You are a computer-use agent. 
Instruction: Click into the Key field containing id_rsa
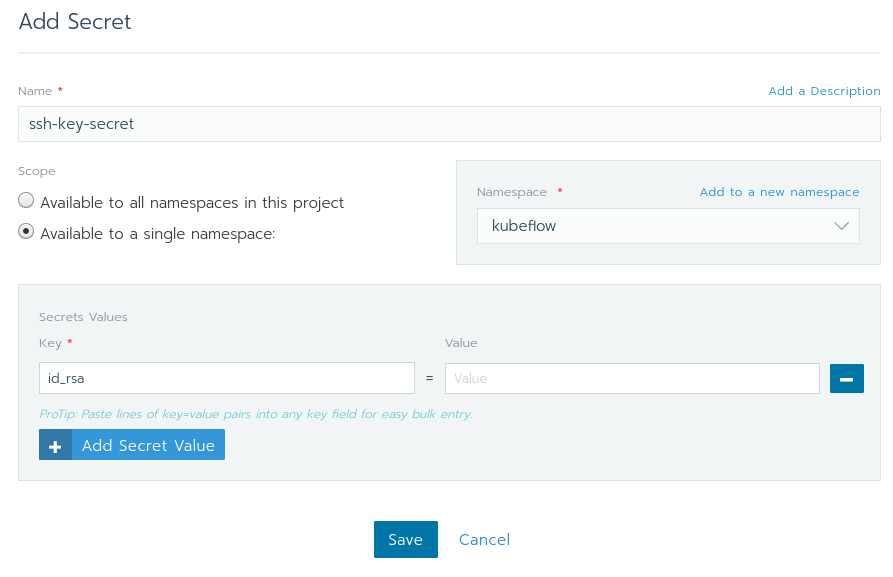point(227,379)
